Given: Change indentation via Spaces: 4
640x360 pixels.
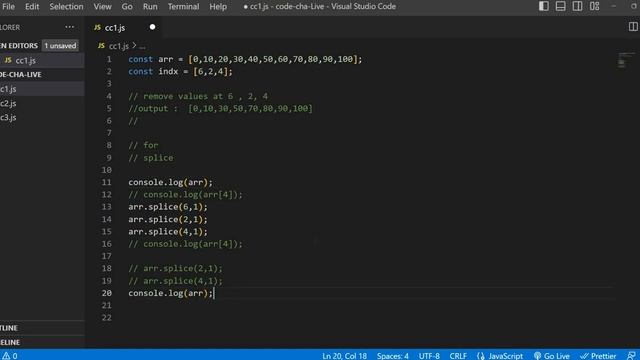Looking at the screenshot, I should [x=393, y=356].
